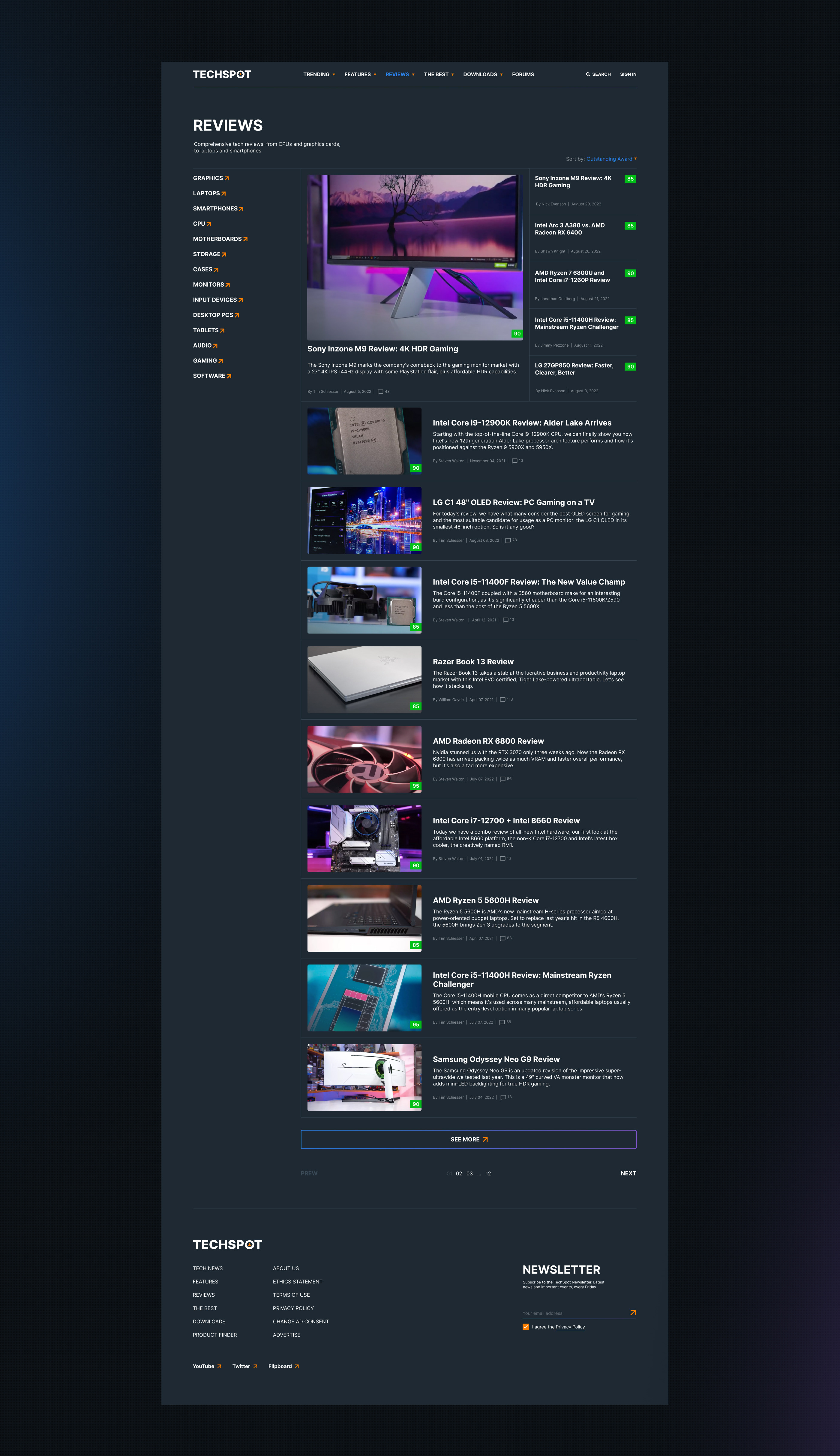Open the Forums menu item

pyautogui.click(x=523, y=74)
